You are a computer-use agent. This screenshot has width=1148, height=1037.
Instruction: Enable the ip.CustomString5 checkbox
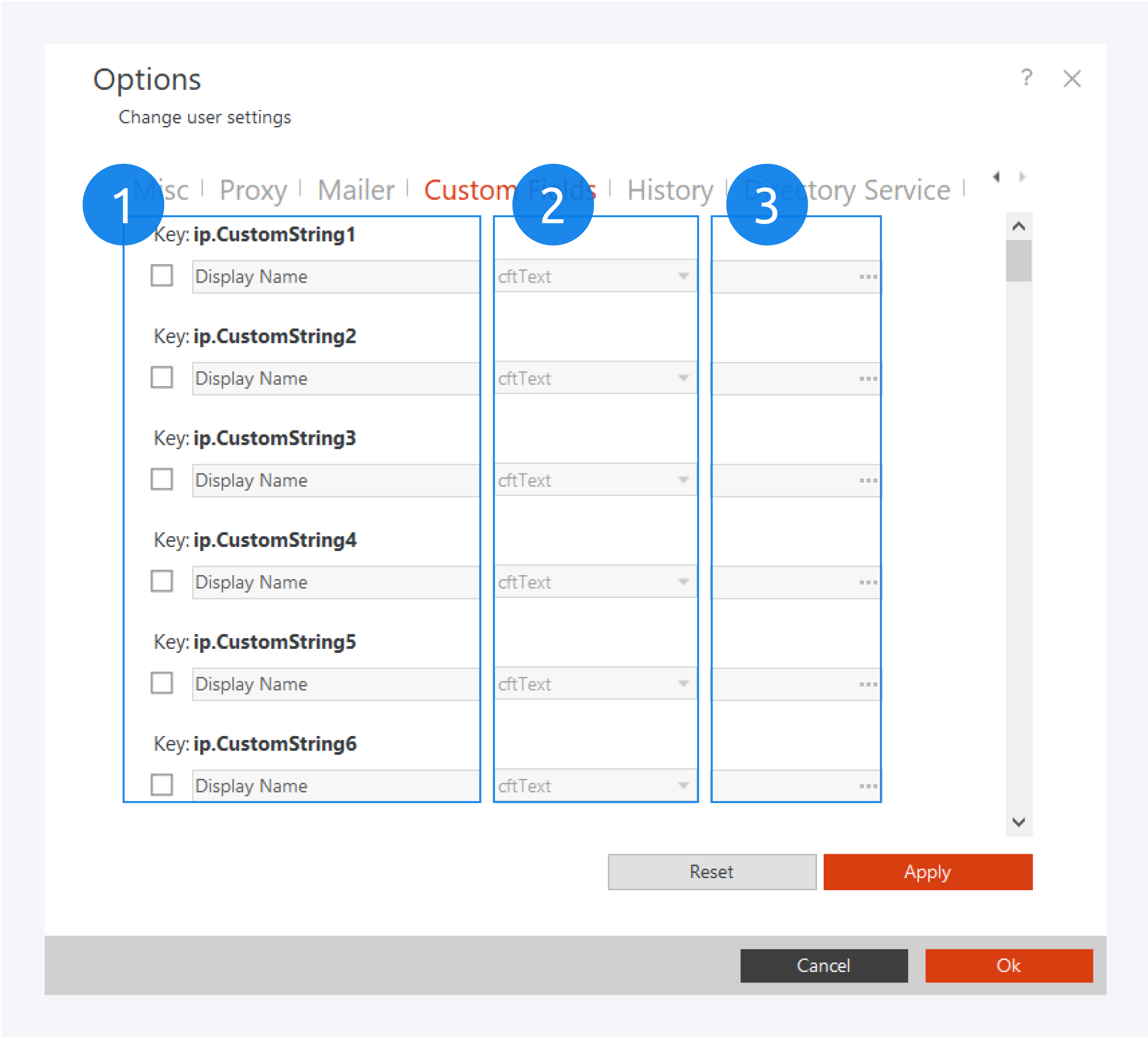(162, 683)
